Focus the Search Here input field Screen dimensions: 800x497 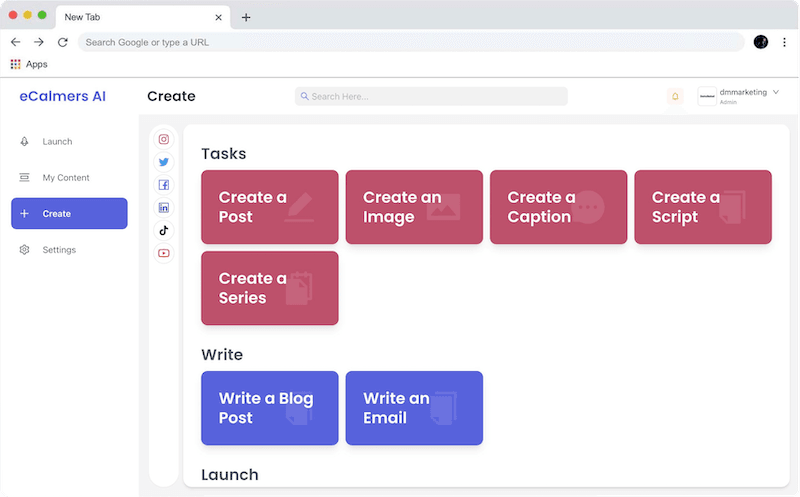(x=431, y=96)
